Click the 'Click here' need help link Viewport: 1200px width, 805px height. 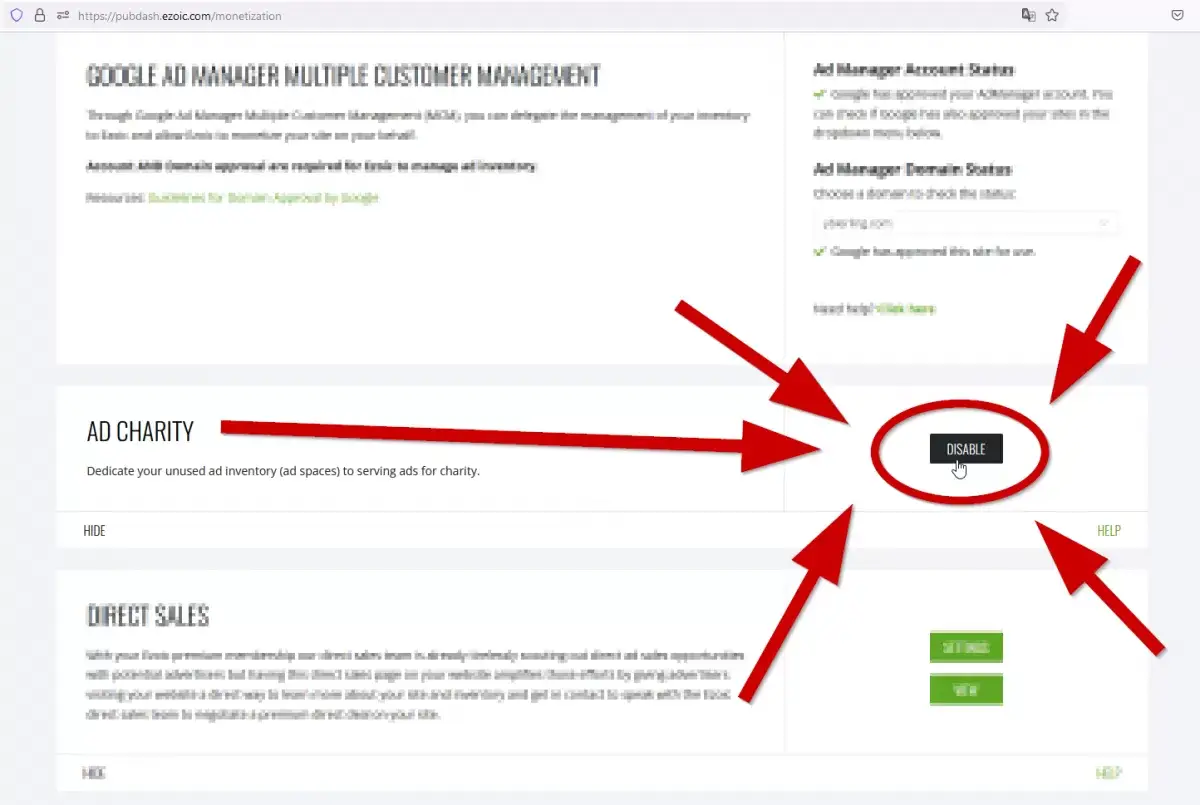[906, 309]
